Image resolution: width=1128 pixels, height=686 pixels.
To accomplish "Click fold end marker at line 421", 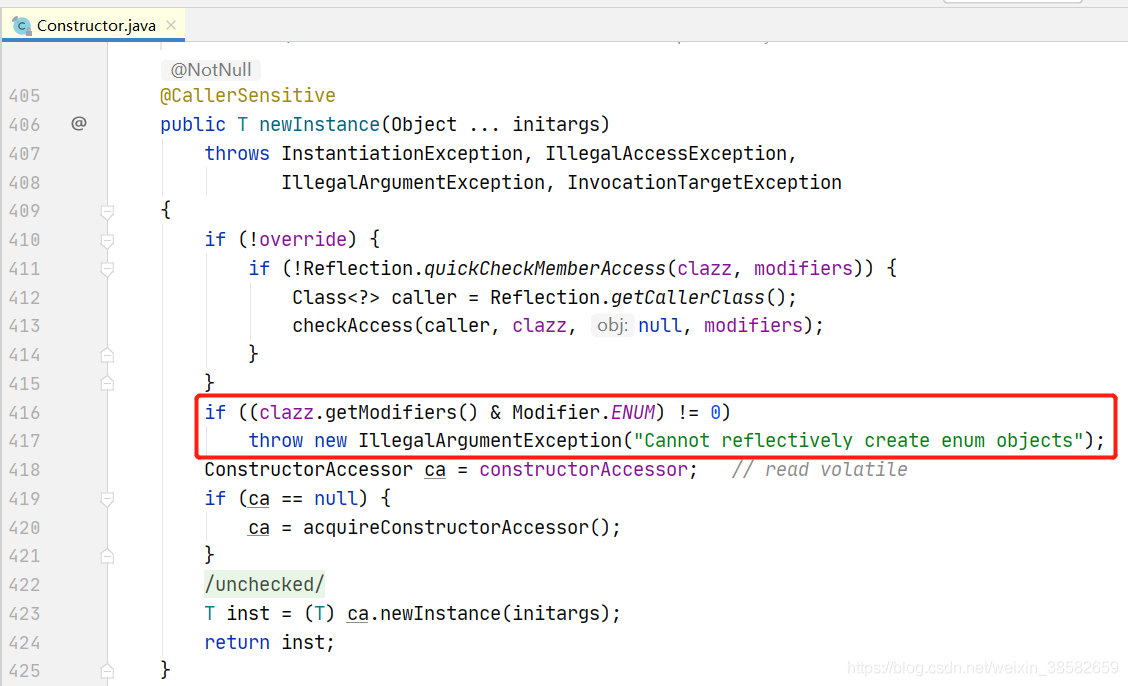I will [107, 556].
